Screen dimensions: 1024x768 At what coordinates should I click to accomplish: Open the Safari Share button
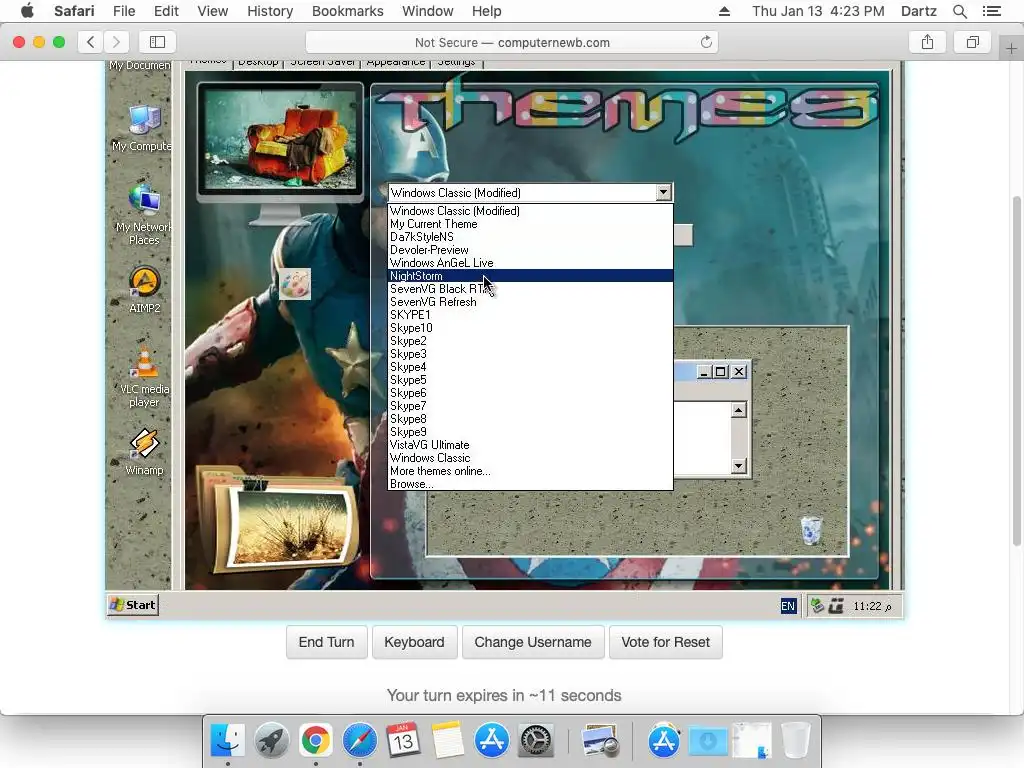927,42
